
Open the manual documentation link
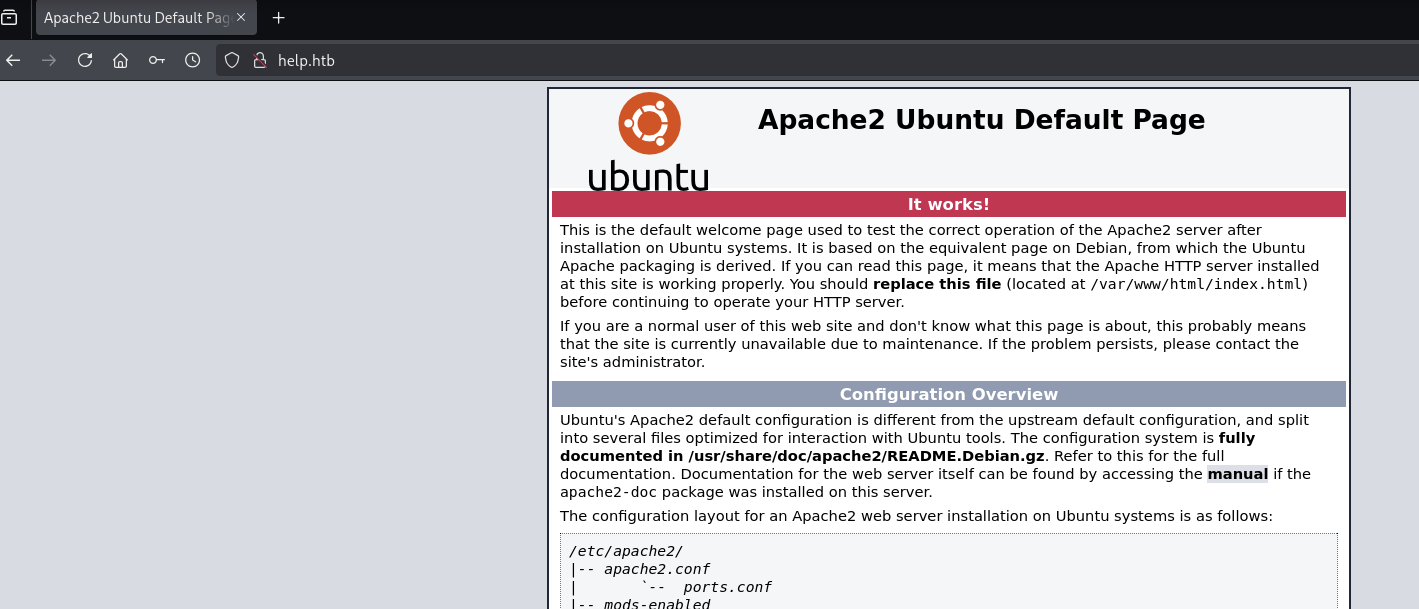point(1237,474)
